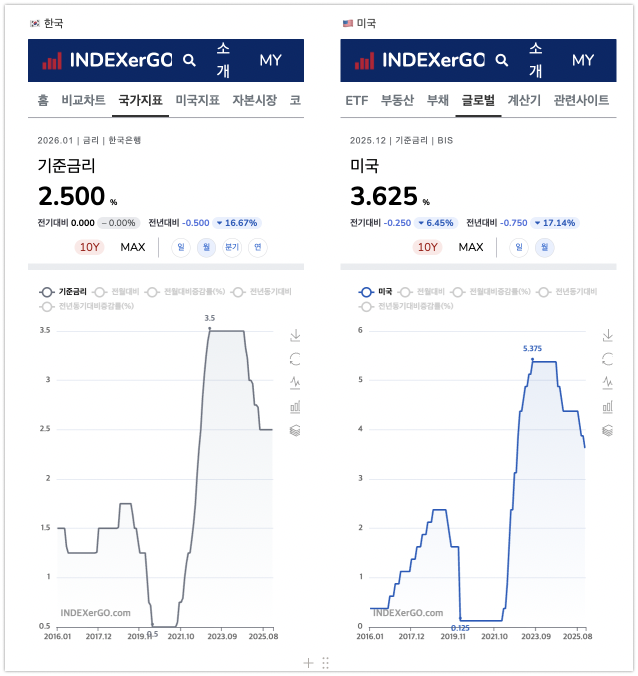Open the MY link in the US header
Screen dimensions: 638x676
click(x=583, y=60)
